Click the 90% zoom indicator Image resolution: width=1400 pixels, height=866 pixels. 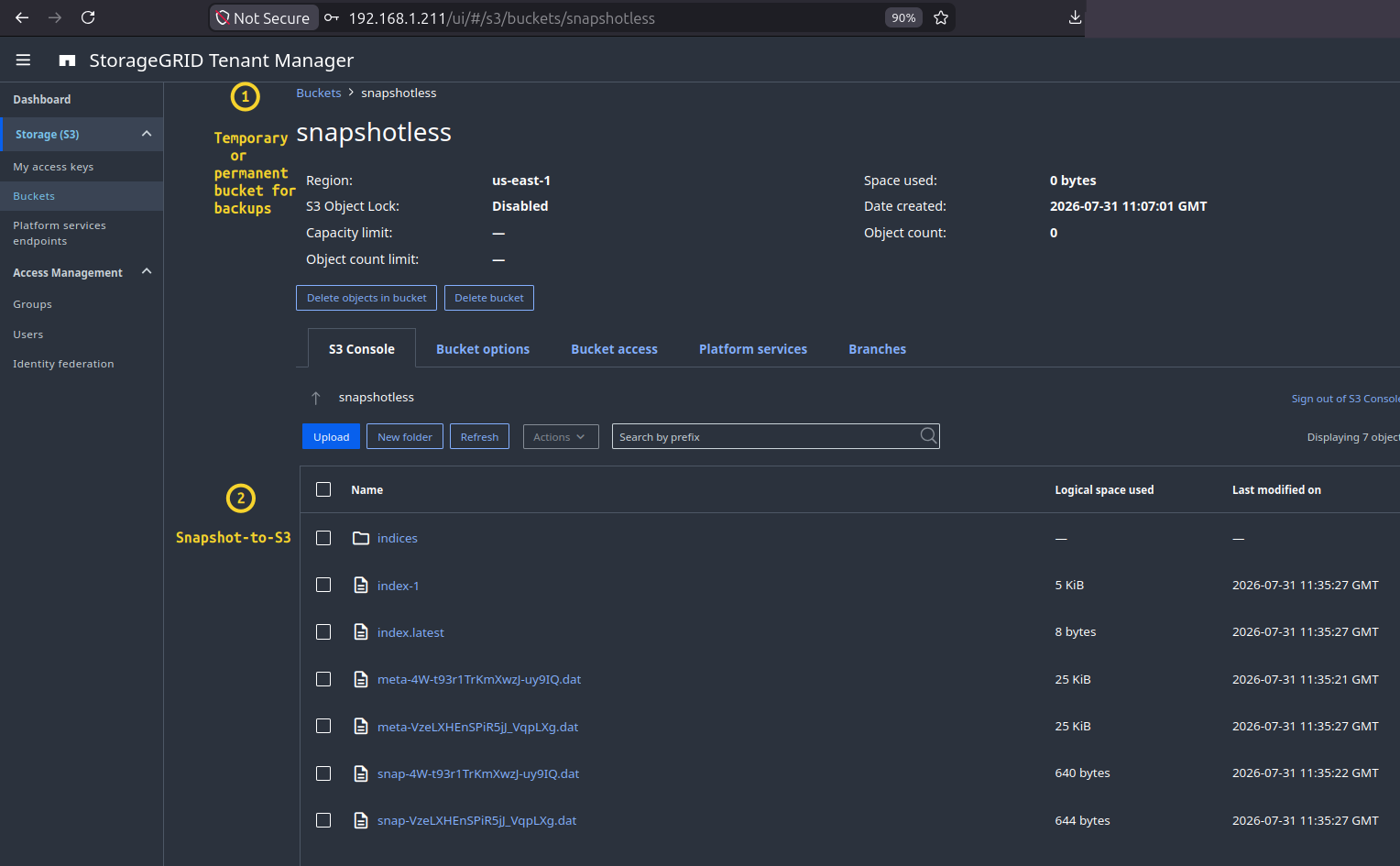(x=903, y=17)
